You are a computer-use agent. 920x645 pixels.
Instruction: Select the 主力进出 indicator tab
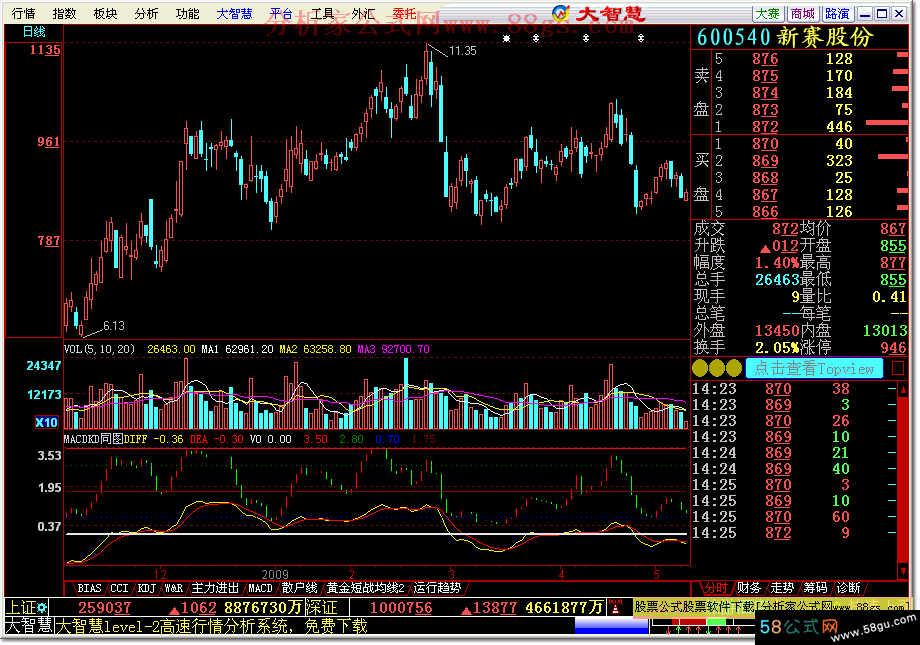(215, 588)
